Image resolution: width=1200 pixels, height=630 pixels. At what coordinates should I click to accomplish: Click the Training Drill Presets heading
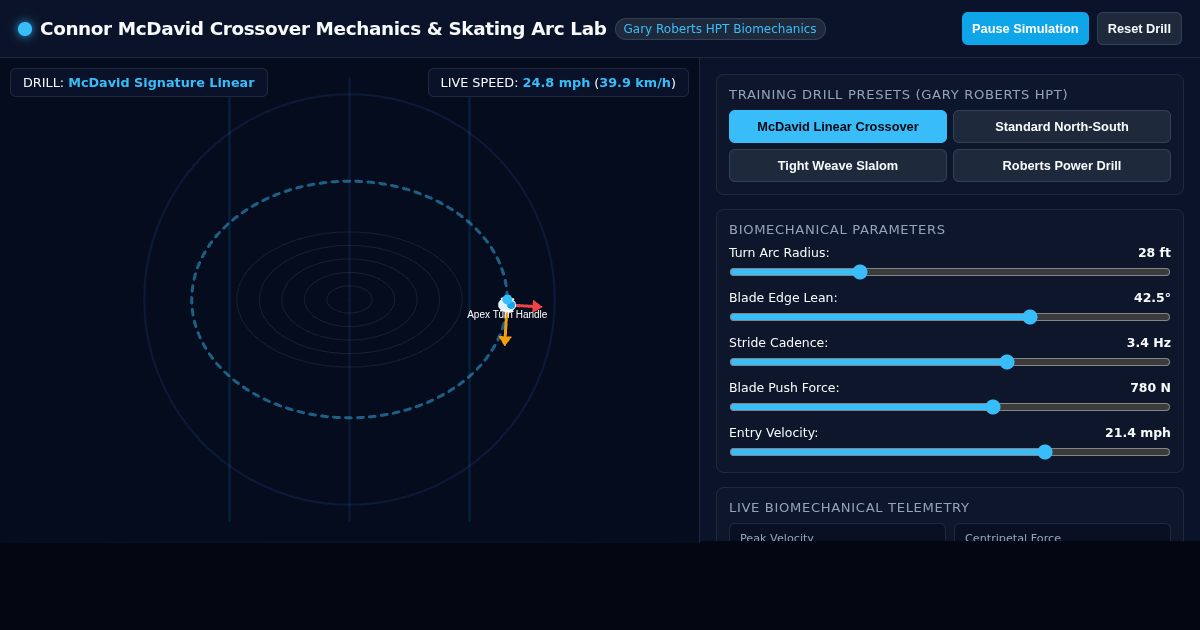898,95
